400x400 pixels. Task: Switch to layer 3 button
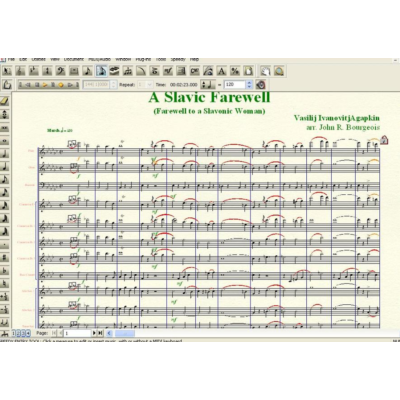coord(23,333)
